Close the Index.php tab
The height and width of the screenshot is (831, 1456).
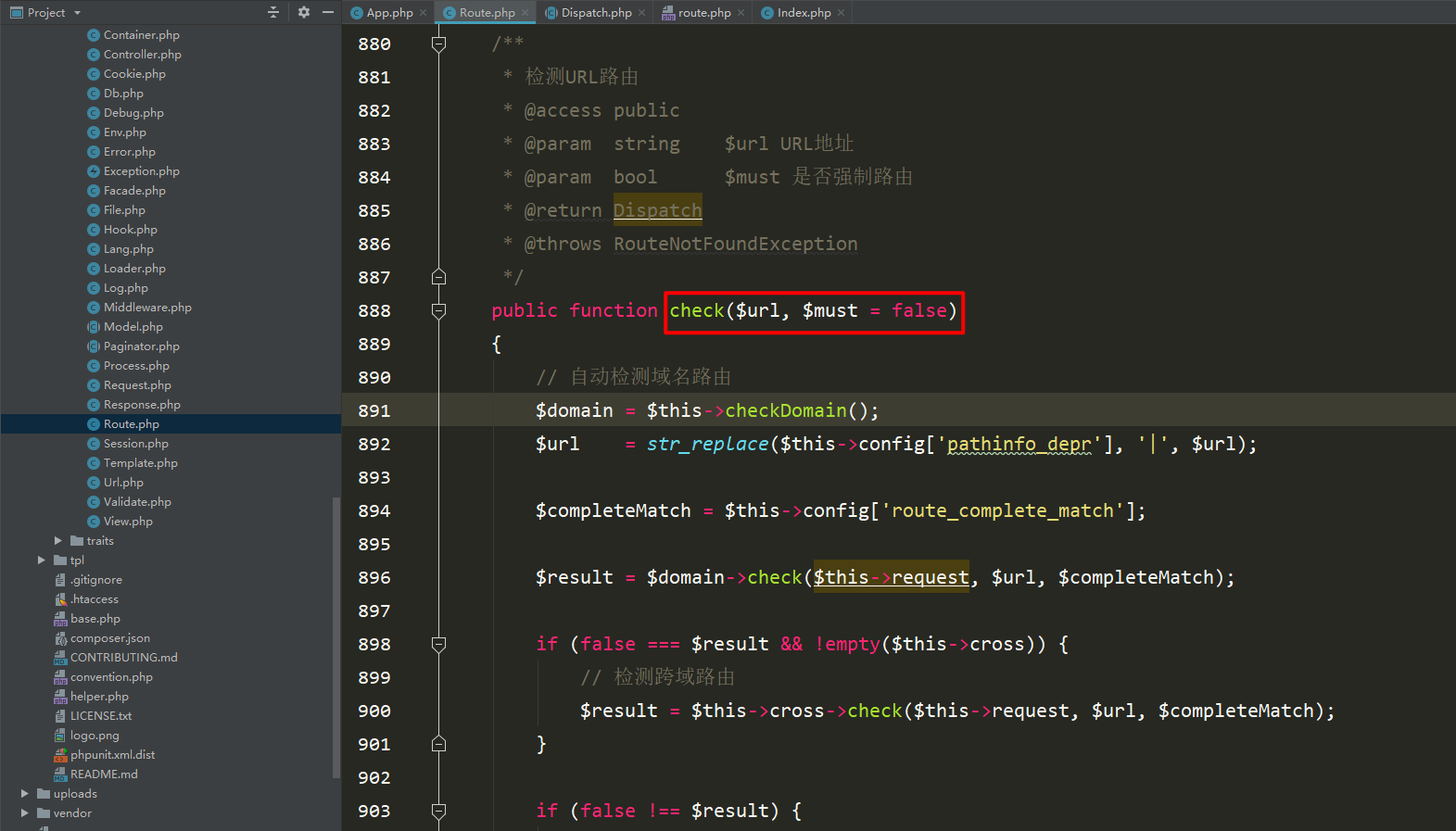coord(841,13)
